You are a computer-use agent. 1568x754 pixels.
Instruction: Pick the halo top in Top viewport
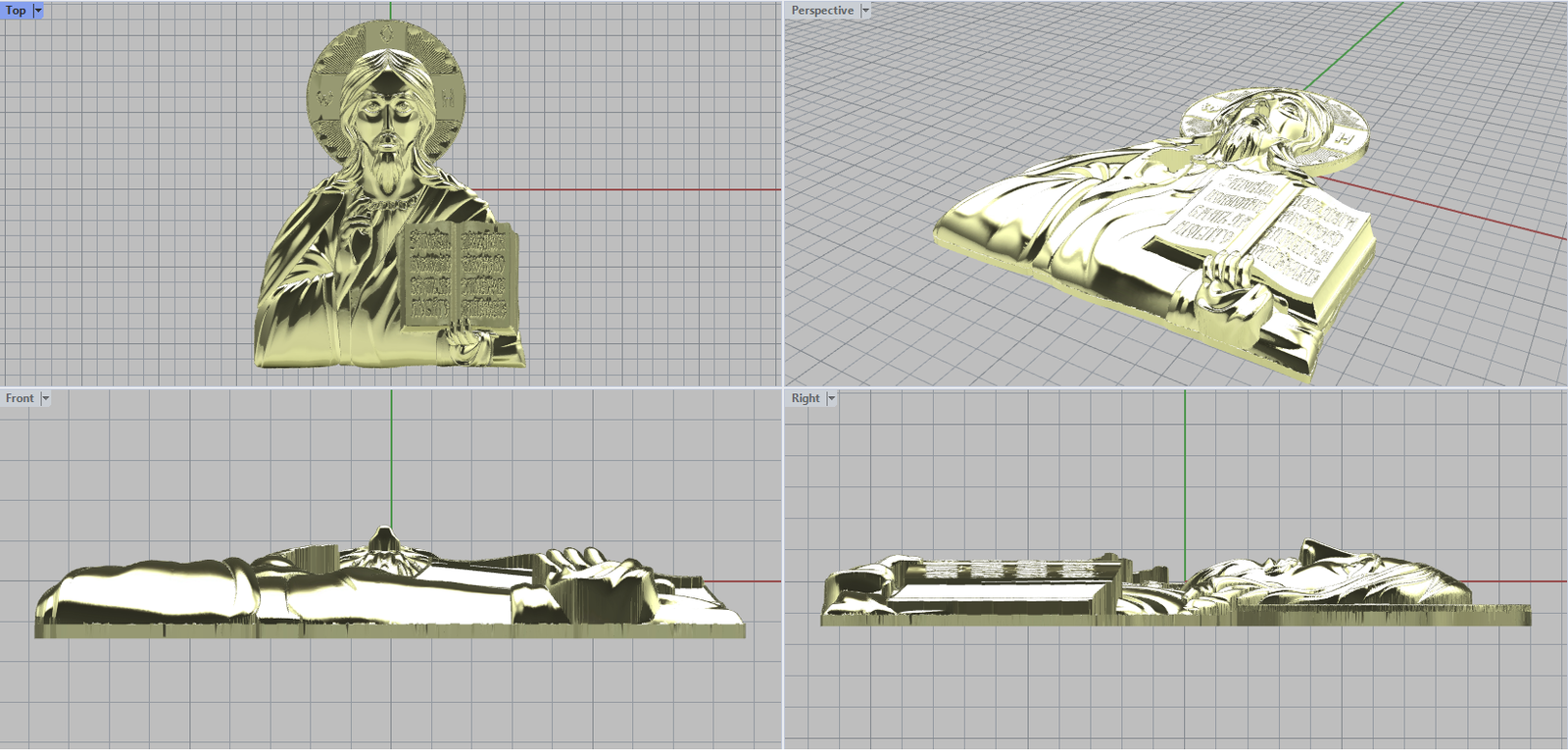(388, 31)
